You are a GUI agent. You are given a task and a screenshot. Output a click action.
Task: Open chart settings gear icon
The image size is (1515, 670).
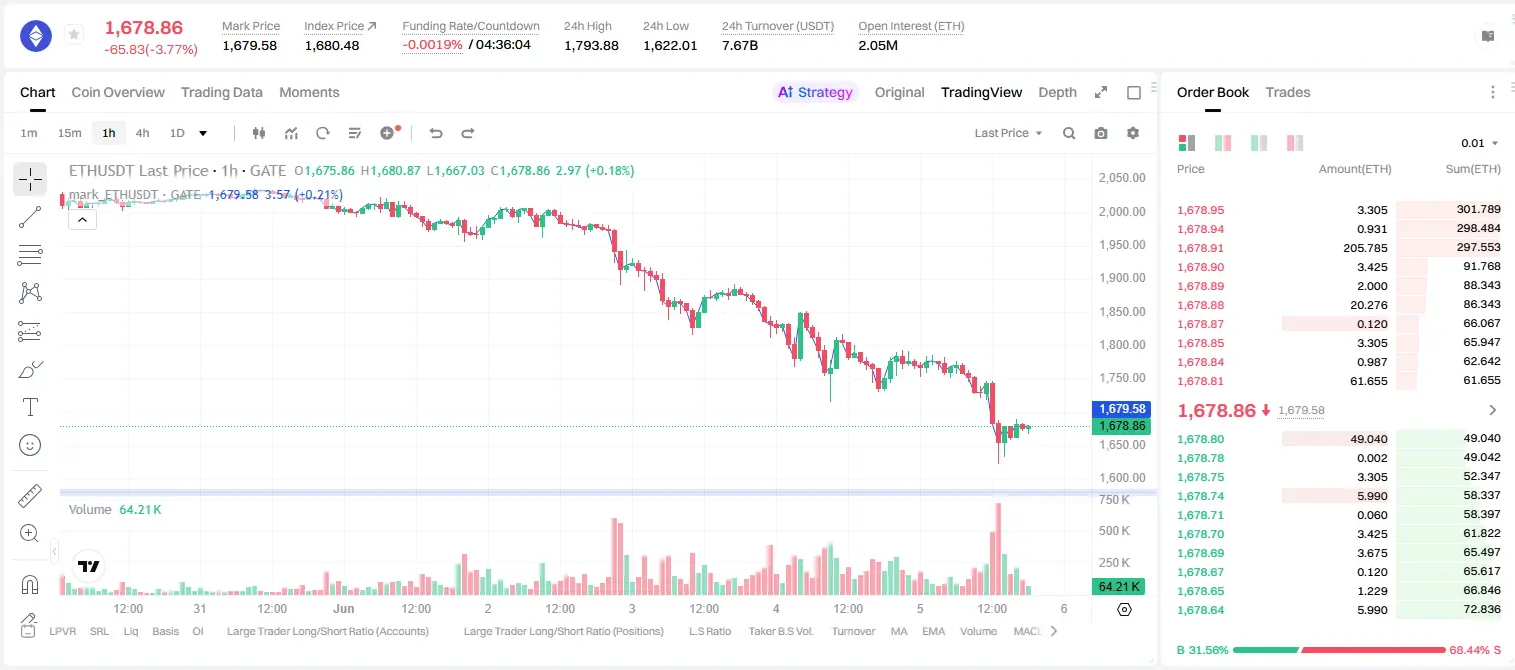(1133, 133)
